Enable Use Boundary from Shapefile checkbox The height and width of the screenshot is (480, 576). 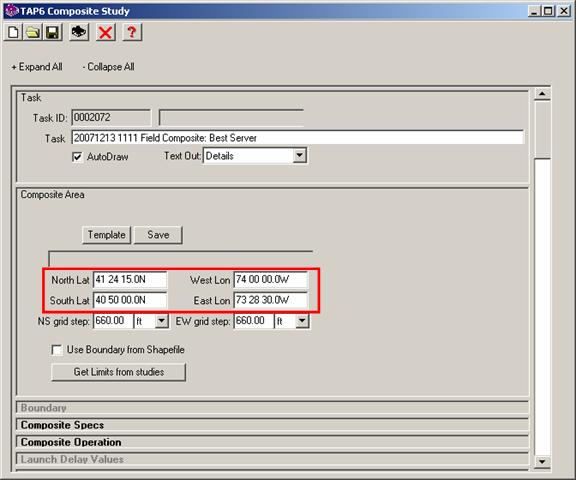57,350
